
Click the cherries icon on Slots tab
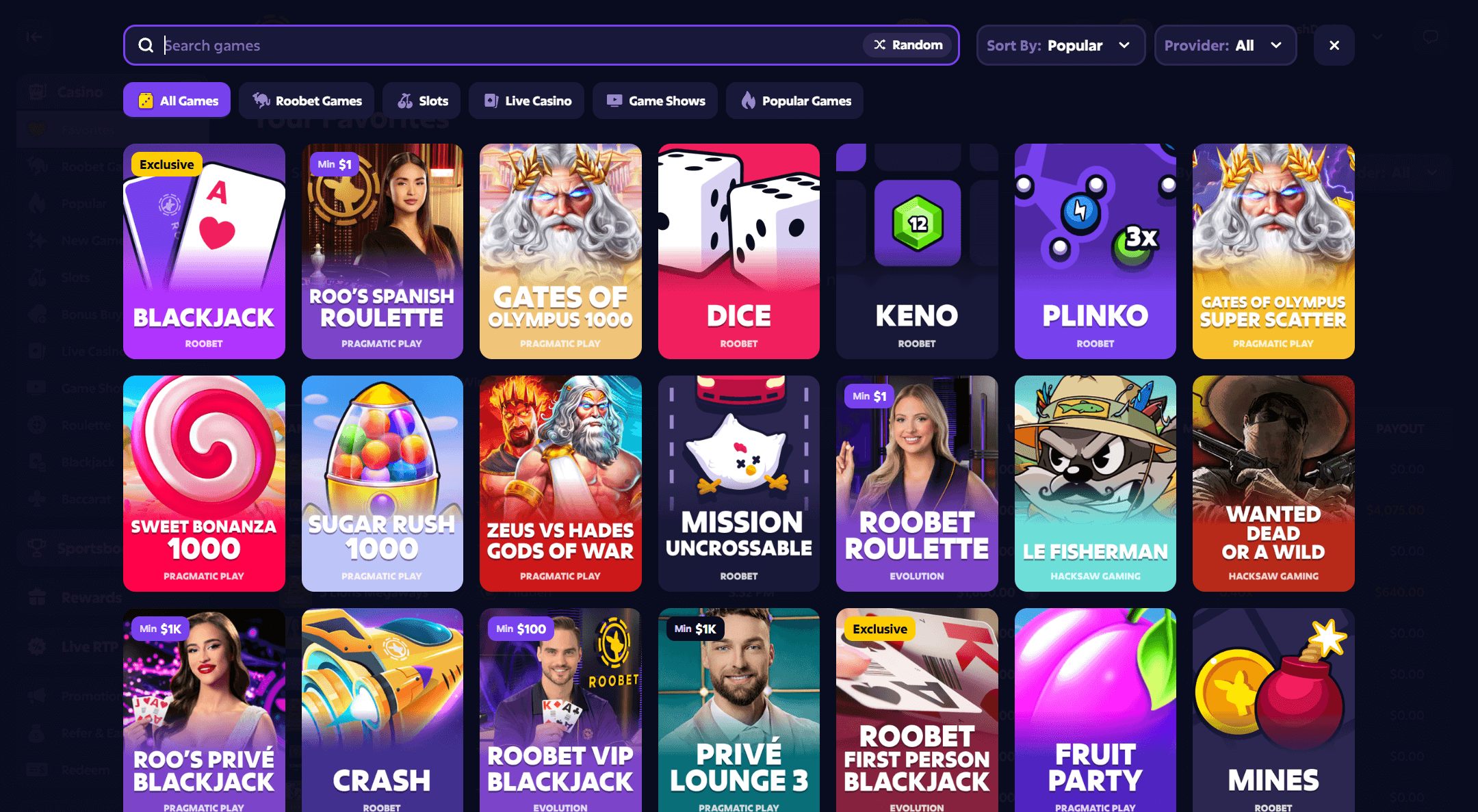pyautogui.click(x=405, y=101)
